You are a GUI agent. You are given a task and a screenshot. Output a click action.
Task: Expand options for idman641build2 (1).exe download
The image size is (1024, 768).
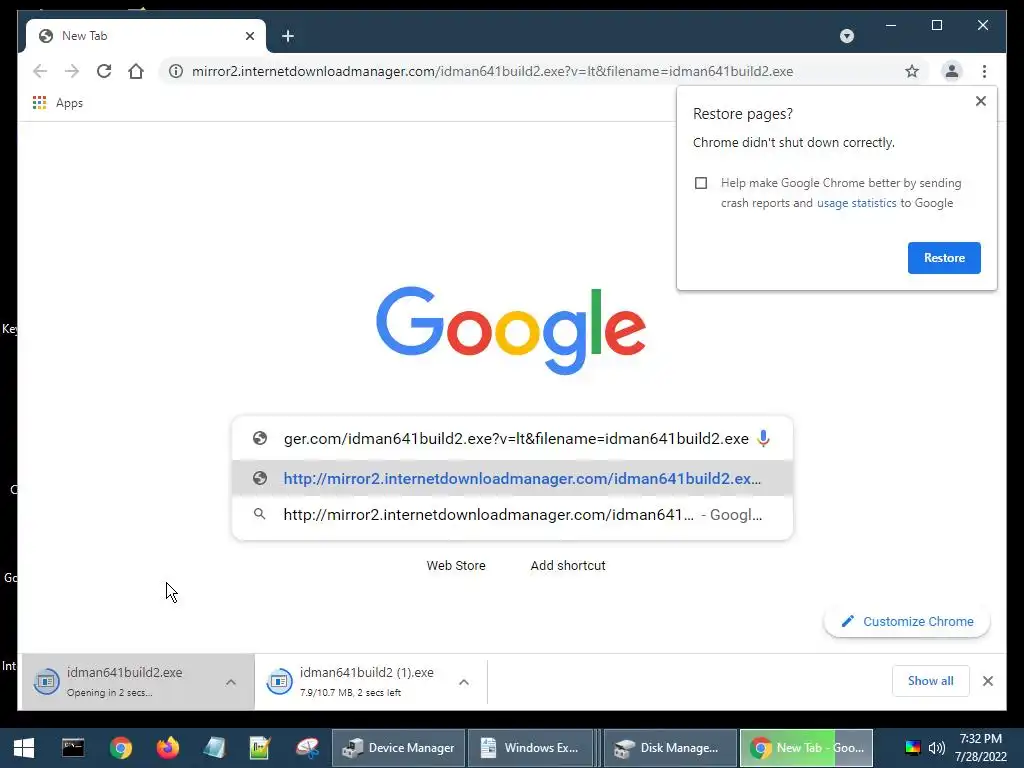pos(464,682)
